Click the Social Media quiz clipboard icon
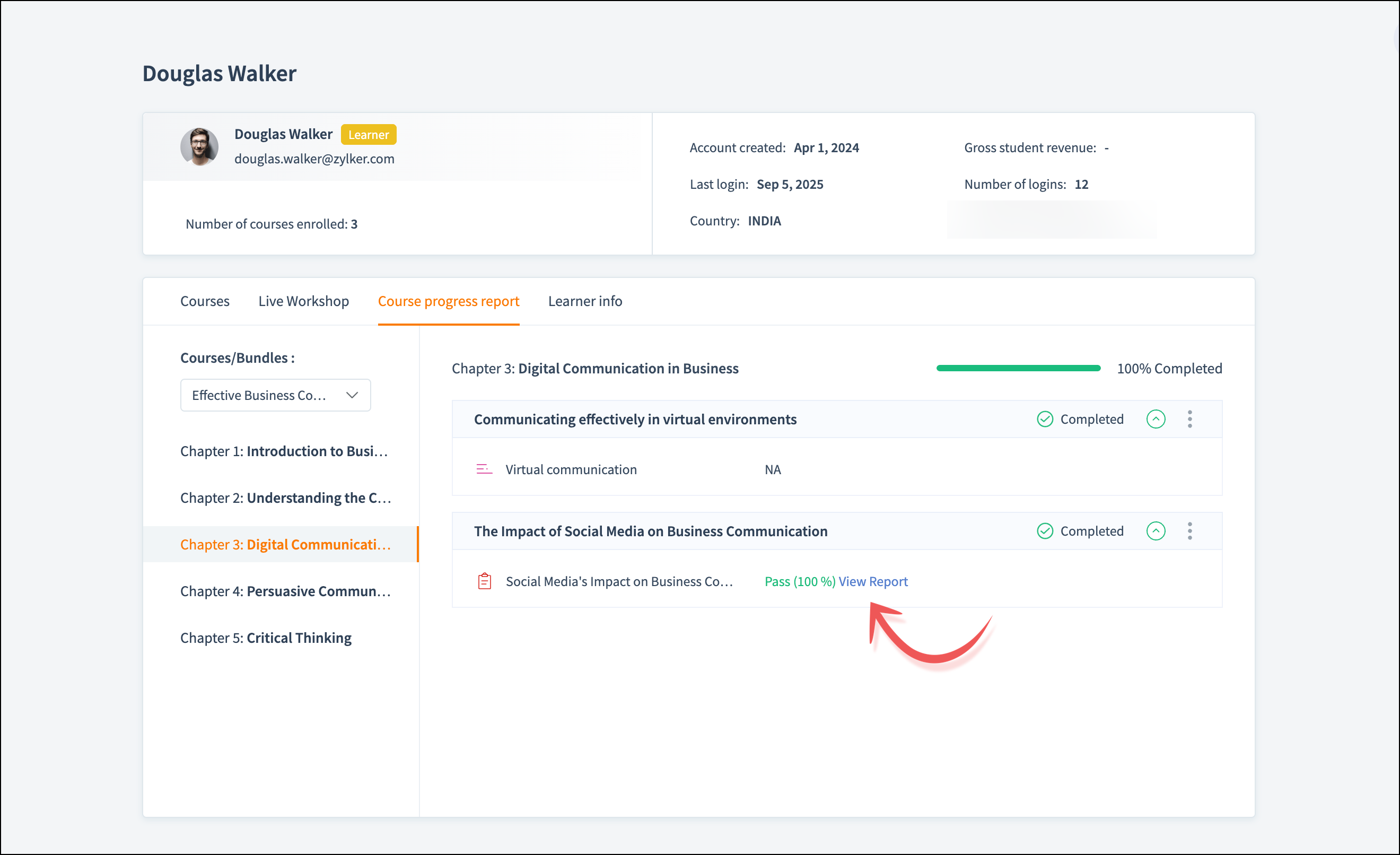The width and height of the screenshot is (1400, 855). coord(484,581)
